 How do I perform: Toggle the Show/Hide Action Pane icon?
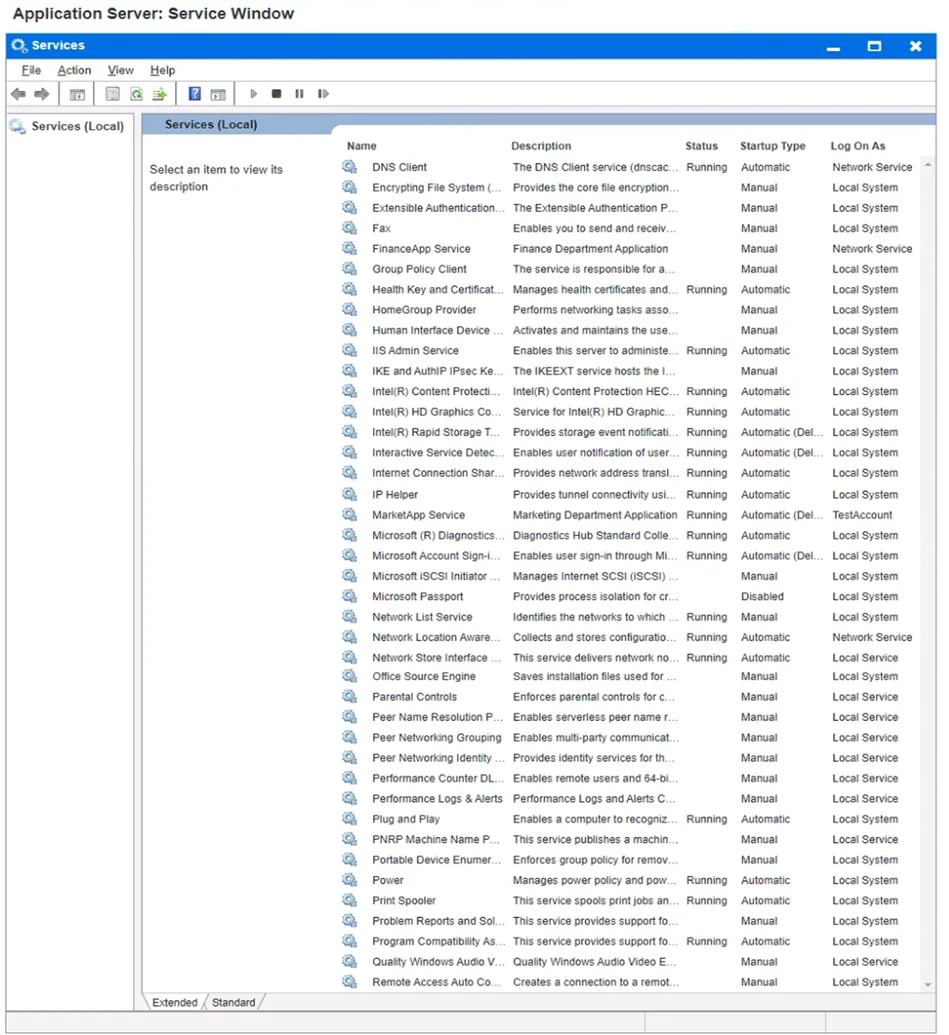point(218,94)
